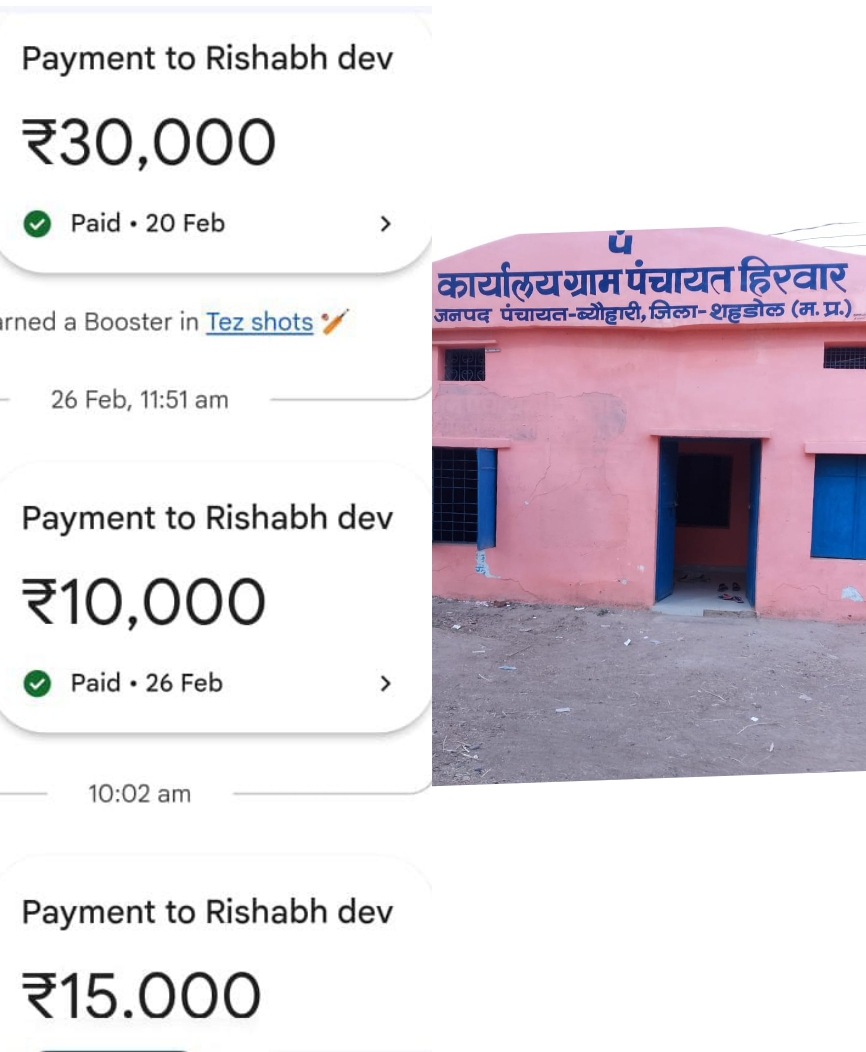Open the Tez shots link
Screen dimensions: 866x1052
coord(259,322)
